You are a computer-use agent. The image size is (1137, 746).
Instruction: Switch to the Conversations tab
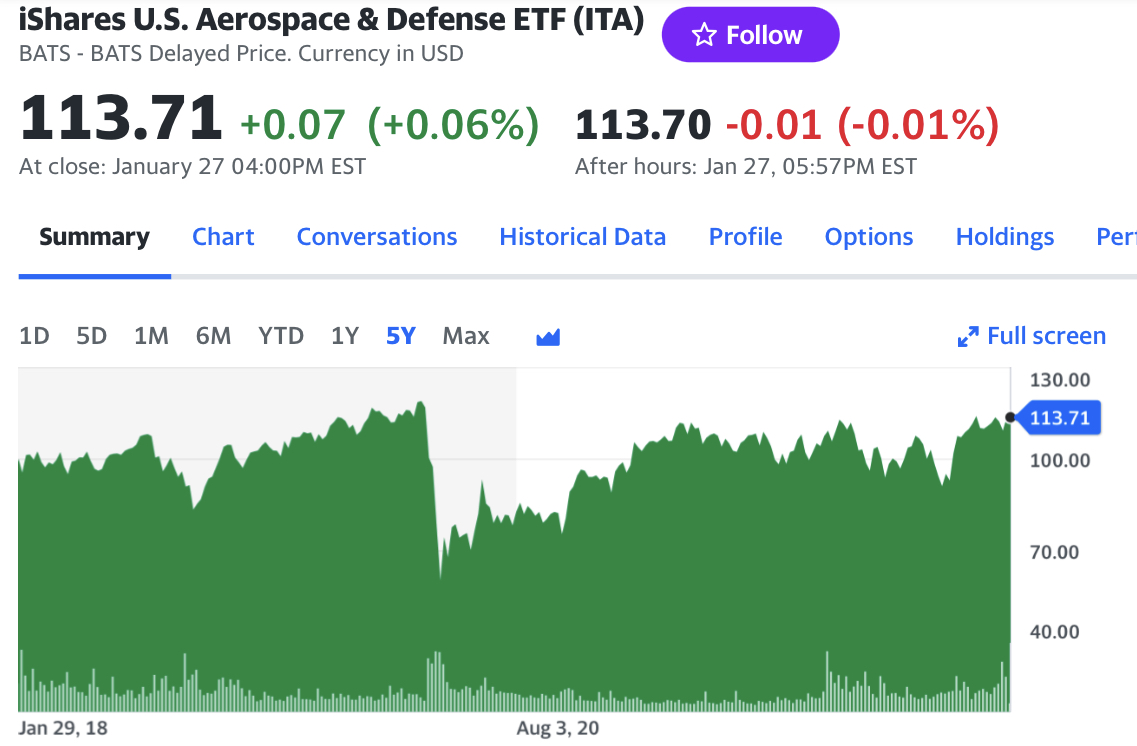[x=377, y=237]
